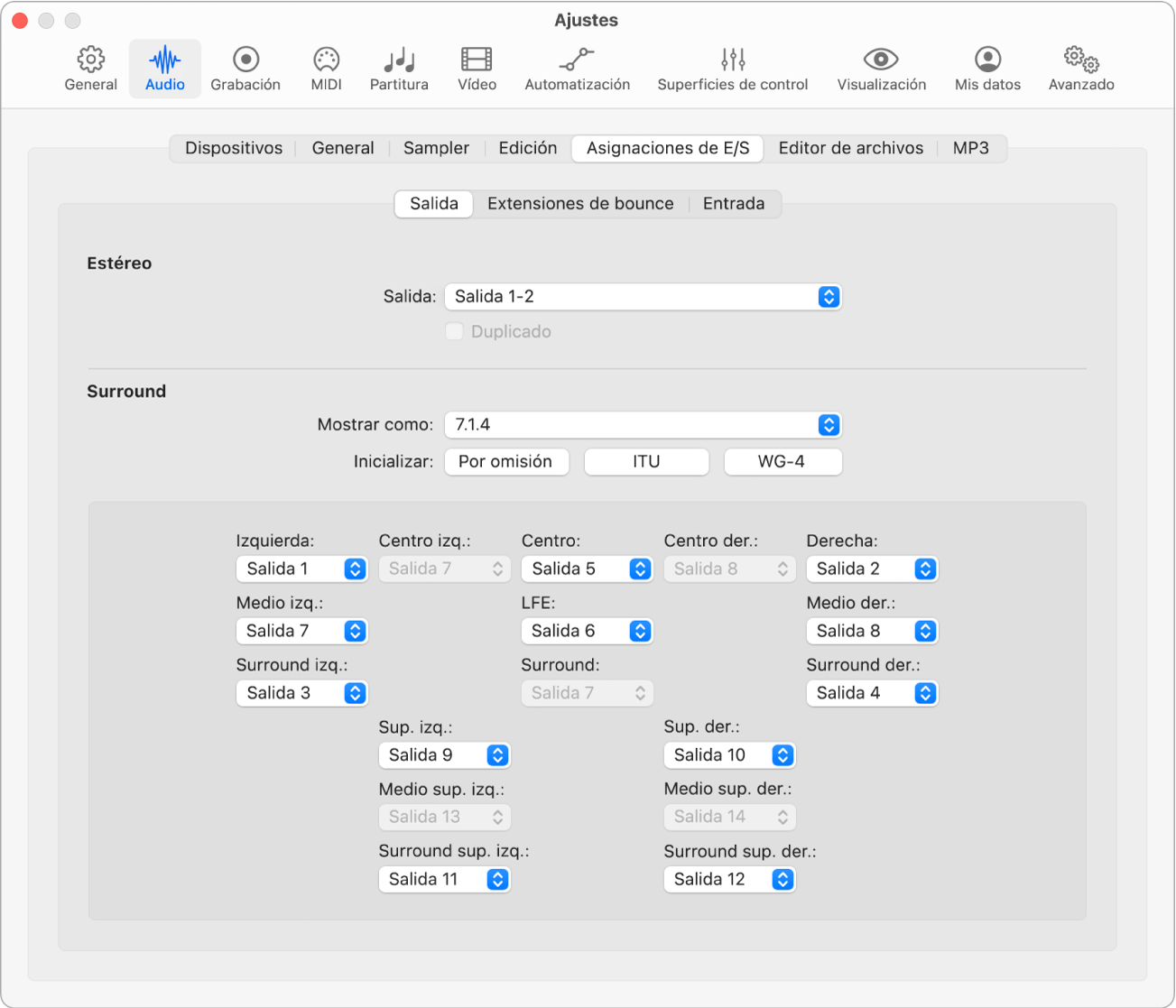Click the ITU initialize button
1176x1008 pixels.
646,462
